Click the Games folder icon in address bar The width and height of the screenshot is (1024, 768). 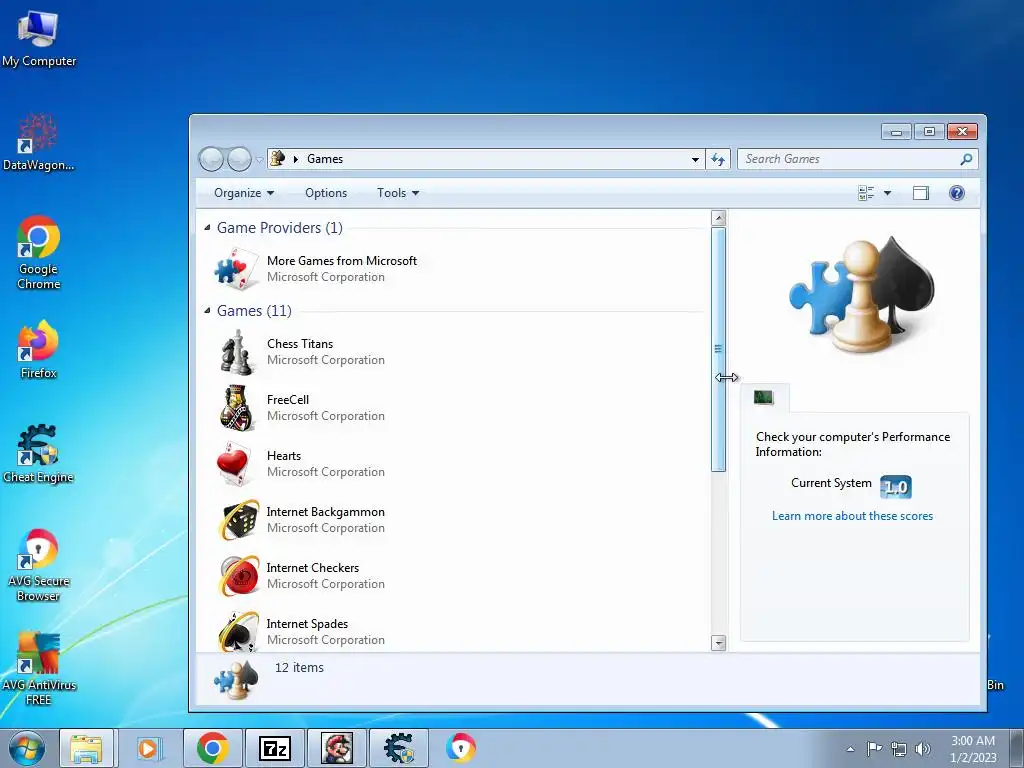pyautogui.click(x=278, y=158)
